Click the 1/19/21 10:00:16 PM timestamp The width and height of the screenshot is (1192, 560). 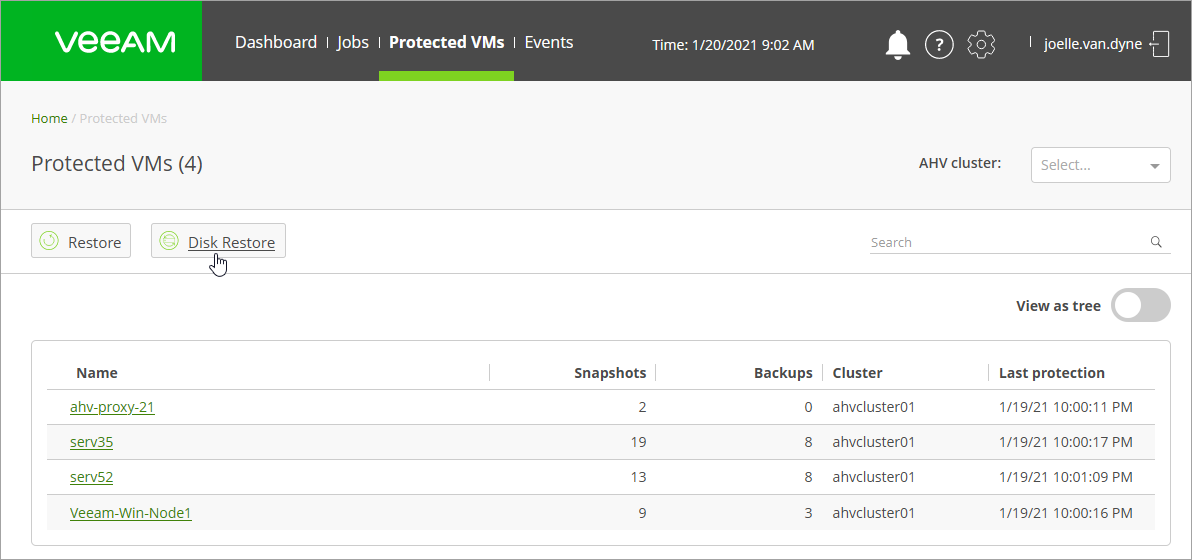[1066, 513]
